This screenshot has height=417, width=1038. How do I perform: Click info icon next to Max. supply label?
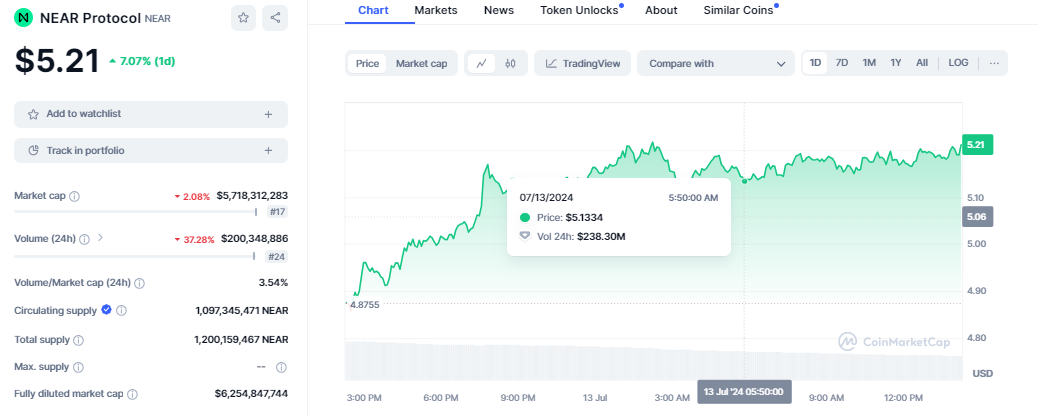[x=78, y=367]
